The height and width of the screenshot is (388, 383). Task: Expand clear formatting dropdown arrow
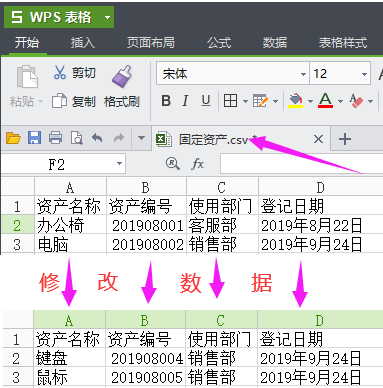pos(370,101)
